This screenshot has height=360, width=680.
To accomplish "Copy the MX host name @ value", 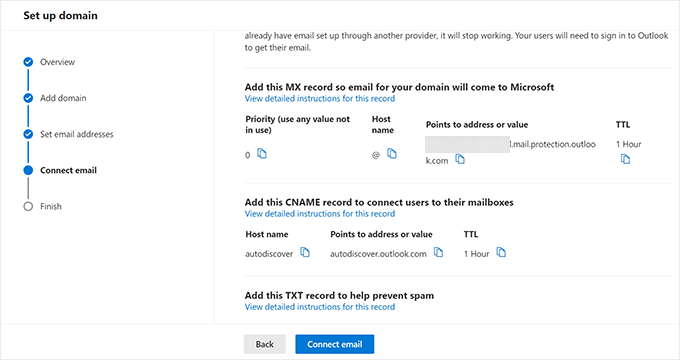I will pos(392,154).
